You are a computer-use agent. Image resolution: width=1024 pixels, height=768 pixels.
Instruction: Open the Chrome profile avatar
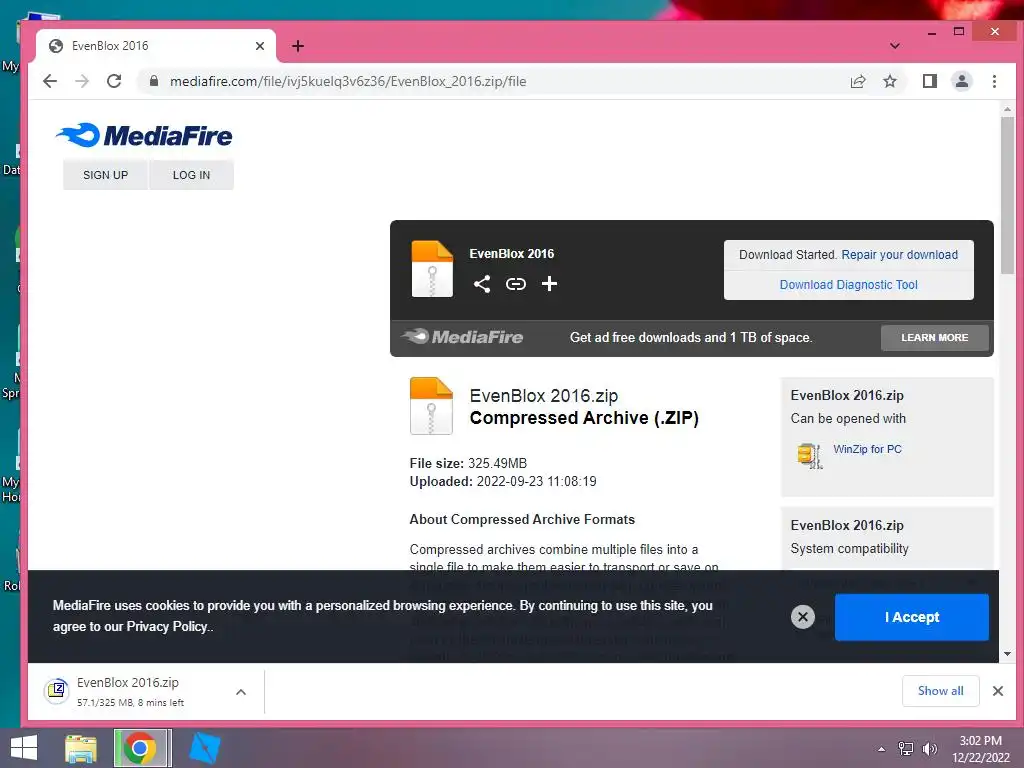[961, 81]
